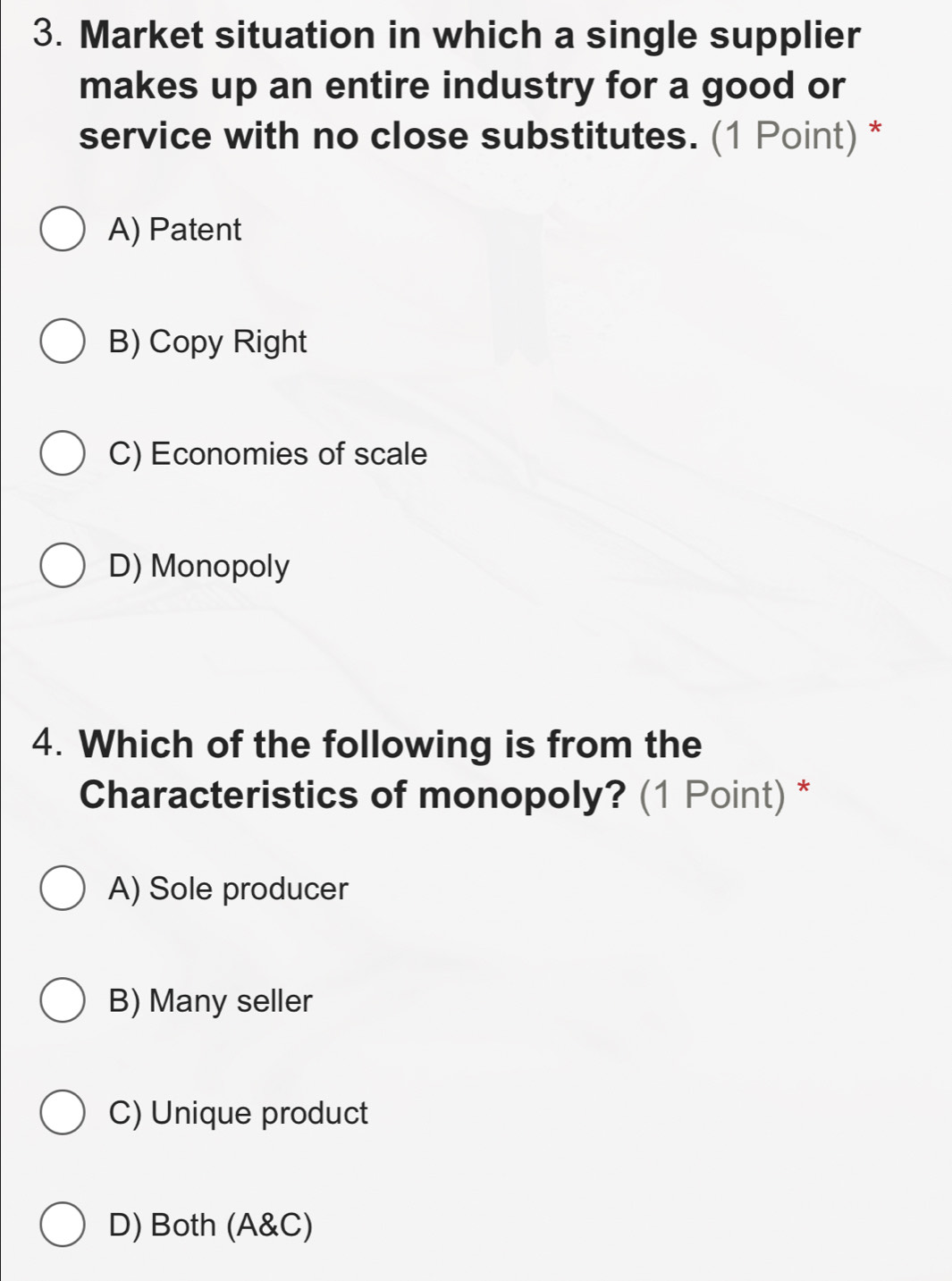
Task: Click the 'A) Patent' option label text
Action: (x=174, y=230)
